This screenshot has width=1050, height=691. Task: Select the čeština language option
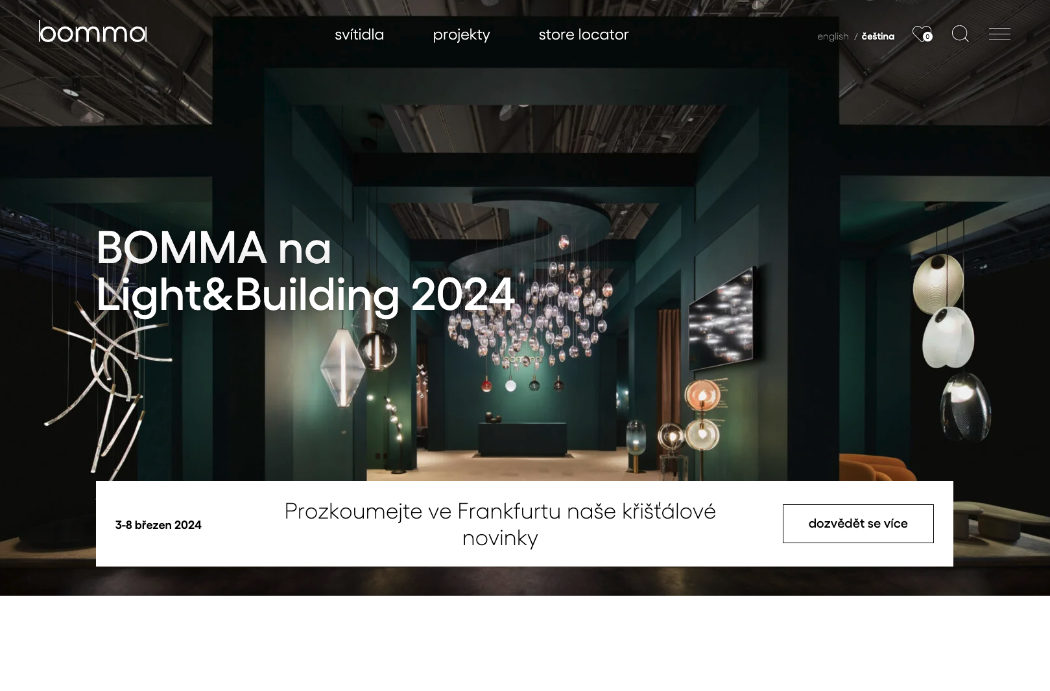[x=878, y=37]
